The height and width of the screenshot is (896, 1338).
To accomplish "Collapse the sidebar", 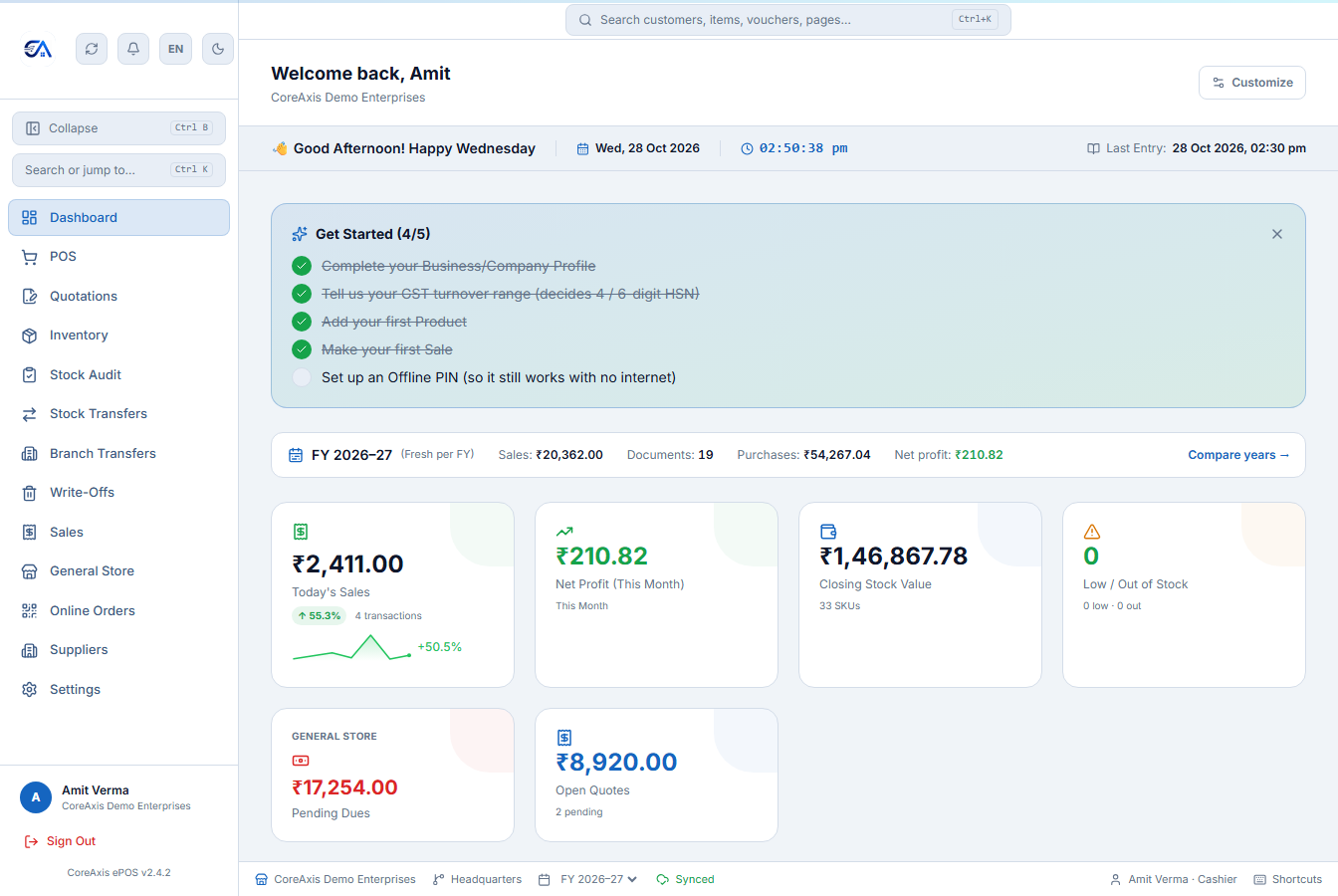I will (x=118, y=128).
